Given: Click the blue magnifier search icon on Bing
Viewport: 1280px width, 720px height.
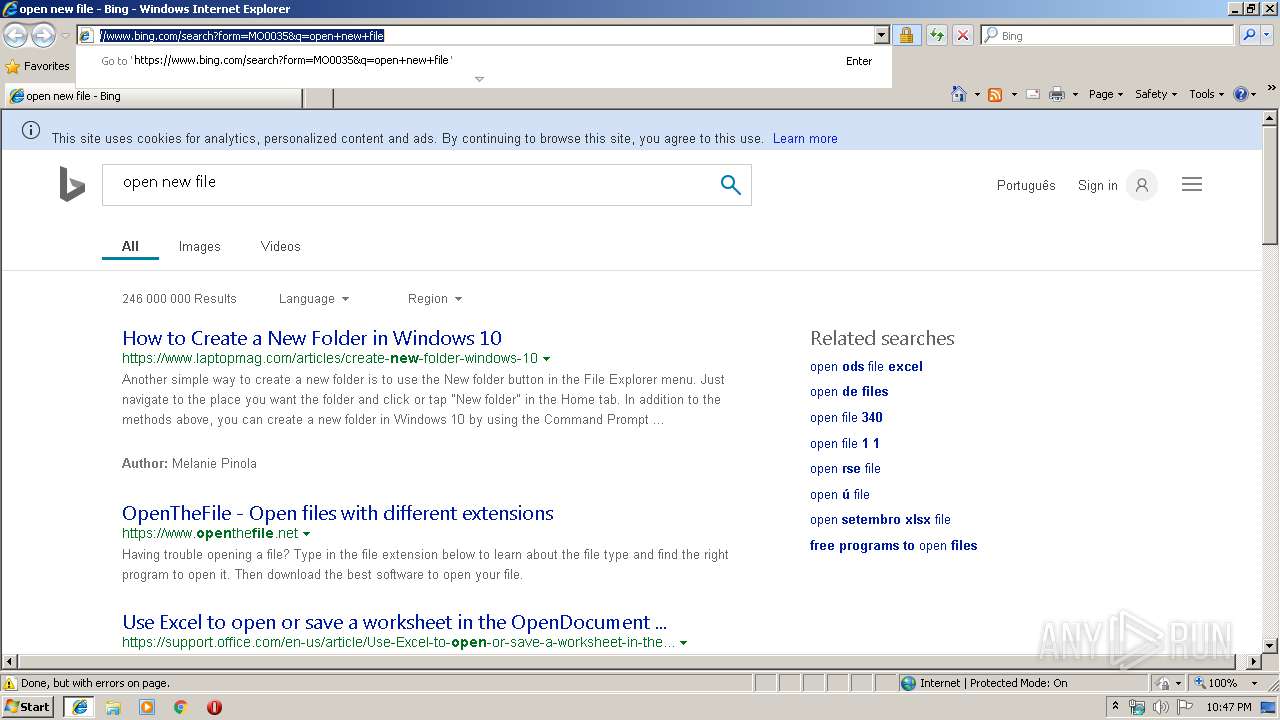Looking at the screenshot, I should click(731, 184).
